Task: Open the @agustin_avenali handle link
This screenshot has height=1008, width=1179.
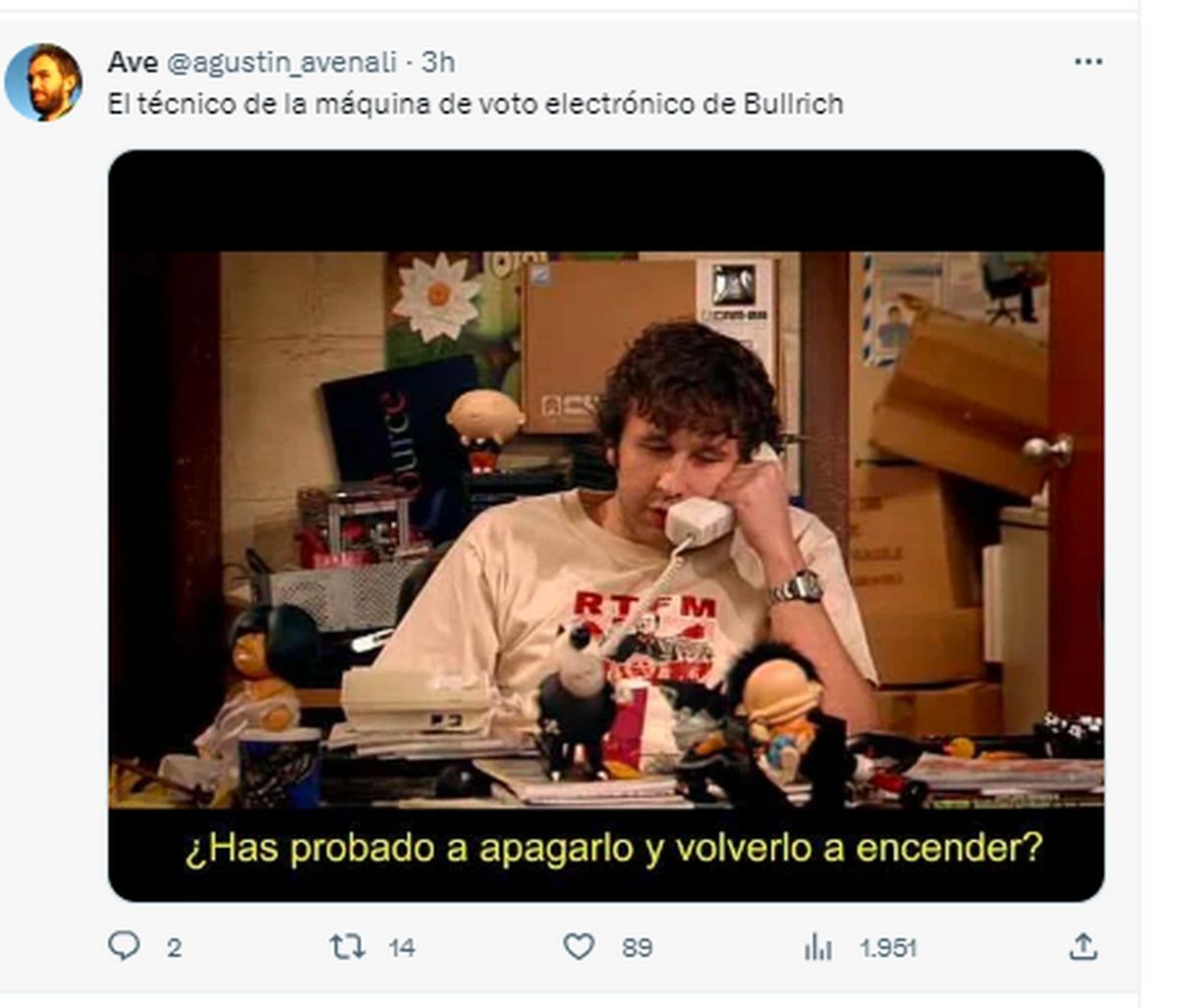Action: tap(282, 62)
